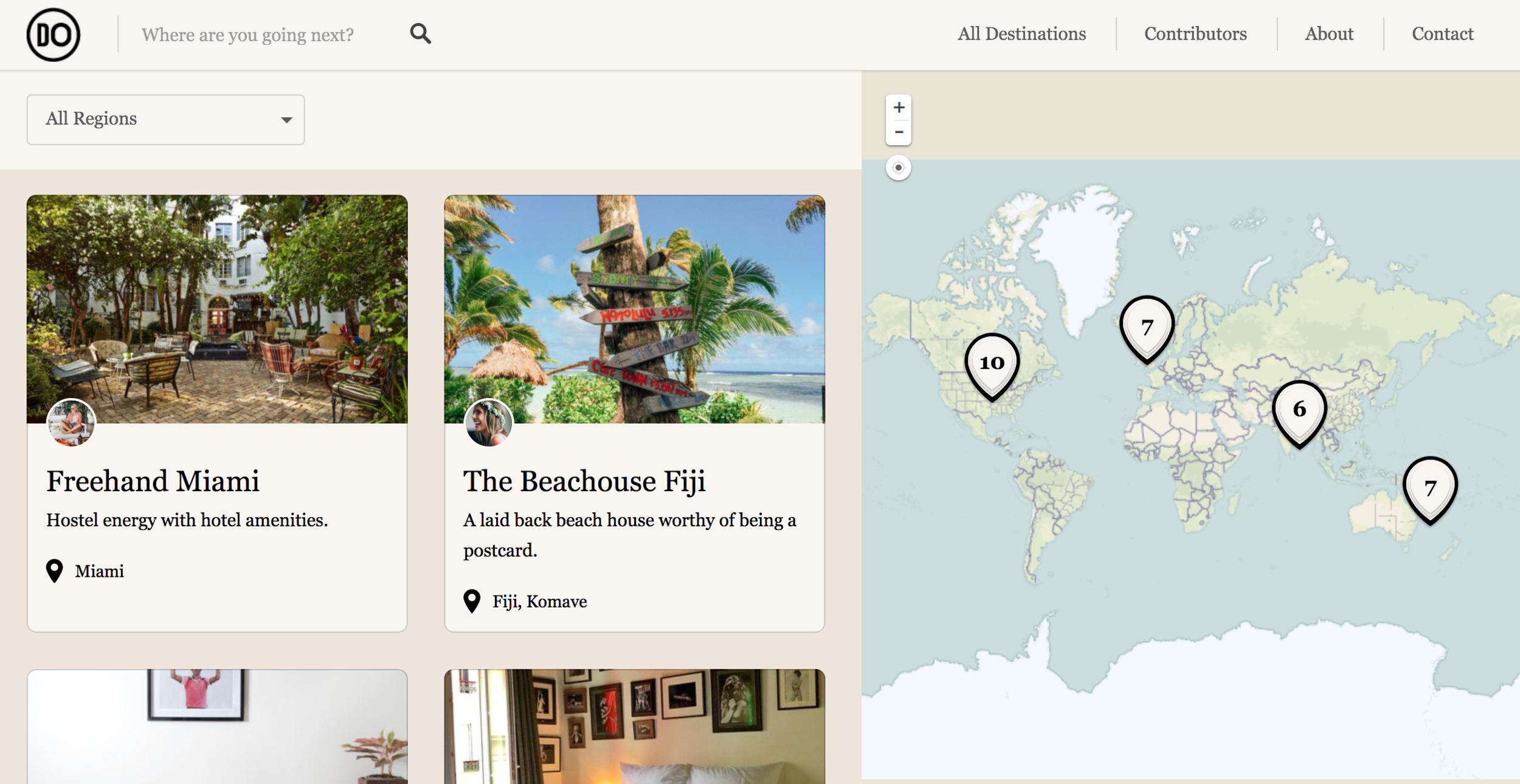Viewport: 1520px width, 784px height.
Task: Open the card photo with framed red-shirt picture
Action: point(217,726)
